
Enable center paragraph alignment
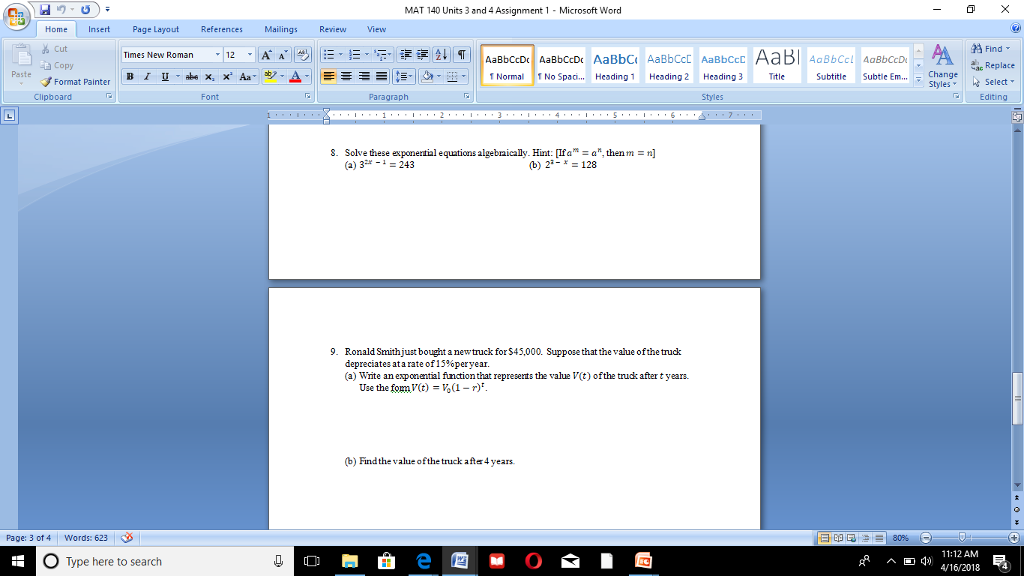(x=346, y=76)
